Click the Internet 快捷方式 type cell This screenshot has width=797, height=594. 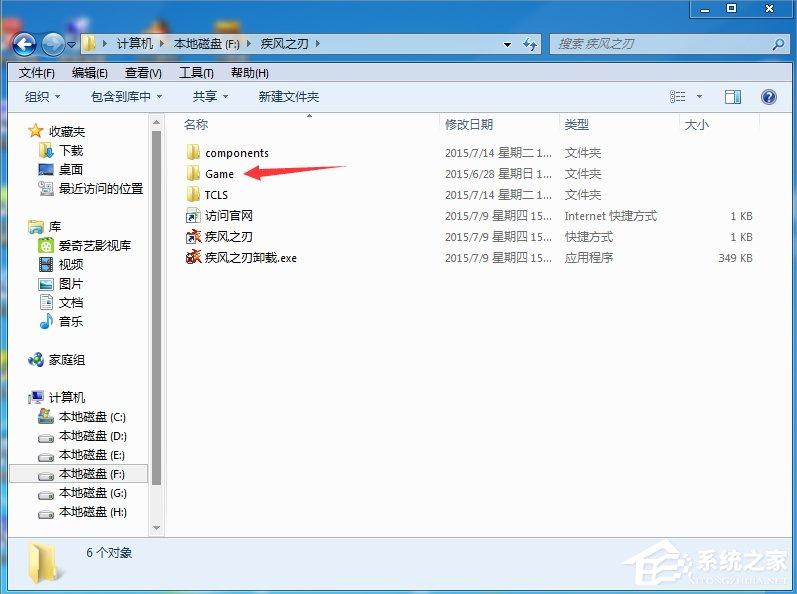pos(610,216)
